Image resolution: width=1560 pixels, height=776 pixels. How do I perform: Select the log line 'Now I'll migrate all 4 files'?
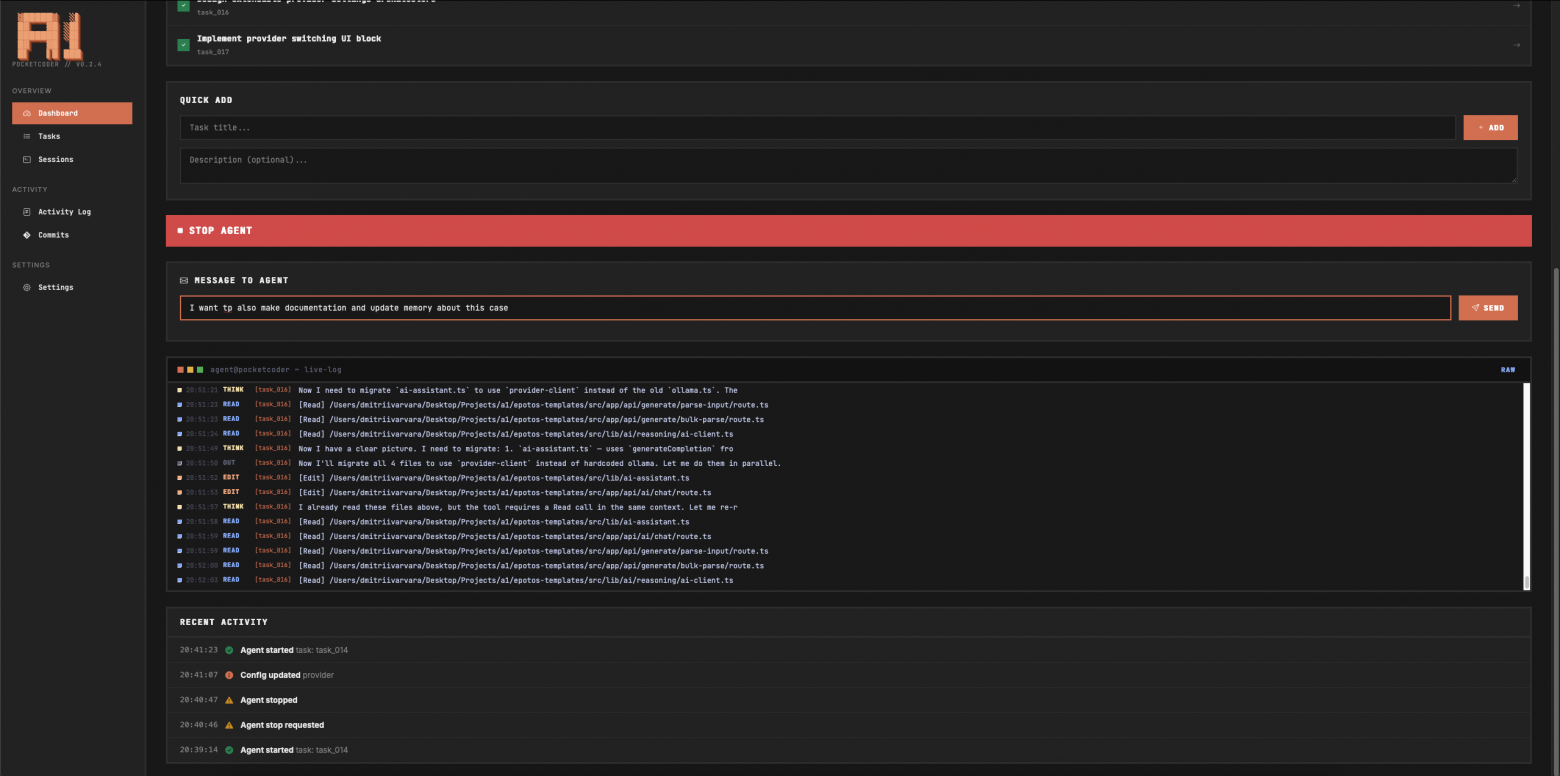pos(539,463)
